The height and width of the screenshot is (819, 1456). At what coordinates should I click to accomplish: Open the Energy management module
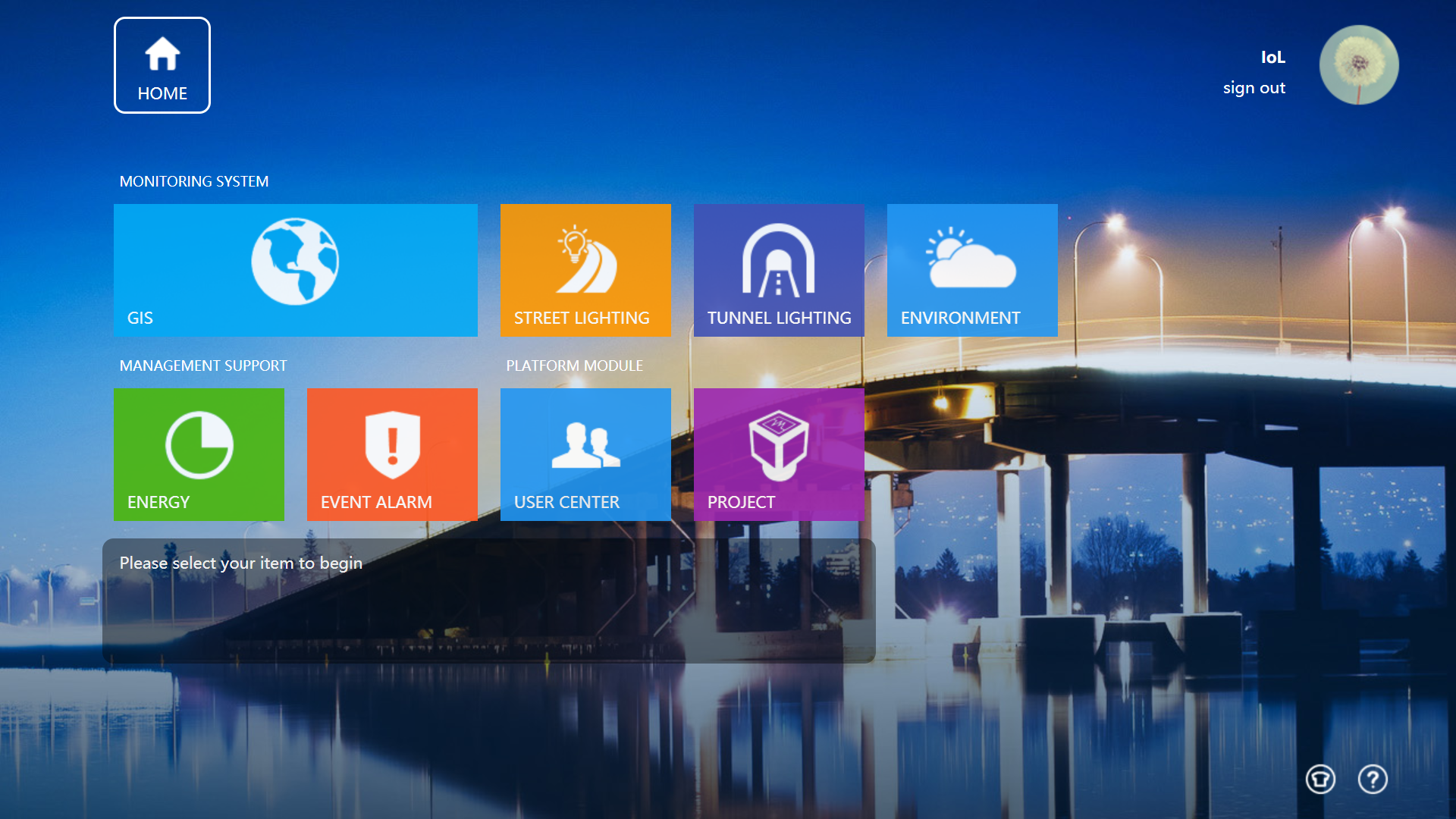199,454
